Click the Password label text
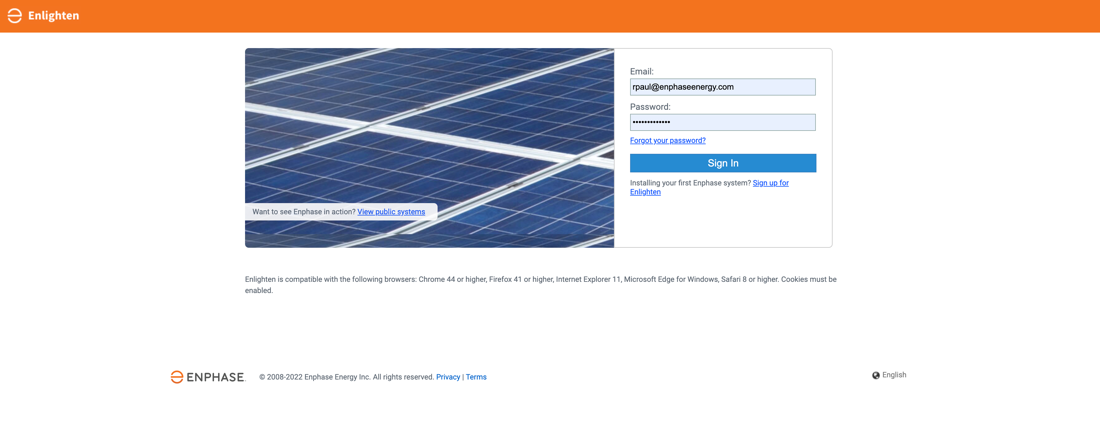Screen dimensions: 1100x431 pos(650,107)
